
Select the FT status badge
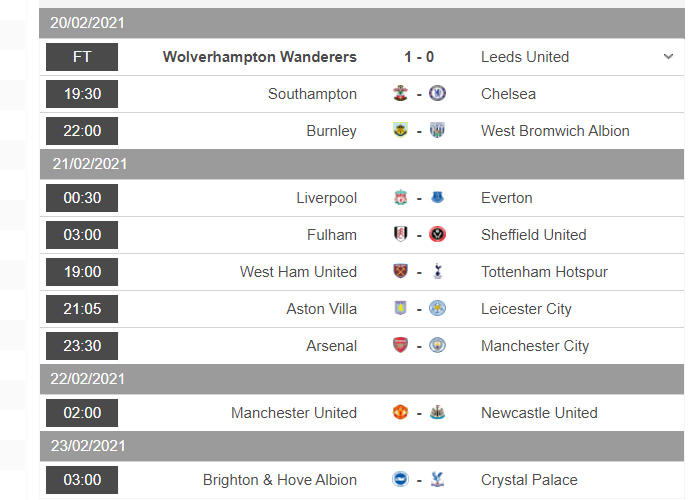(82, 57)
